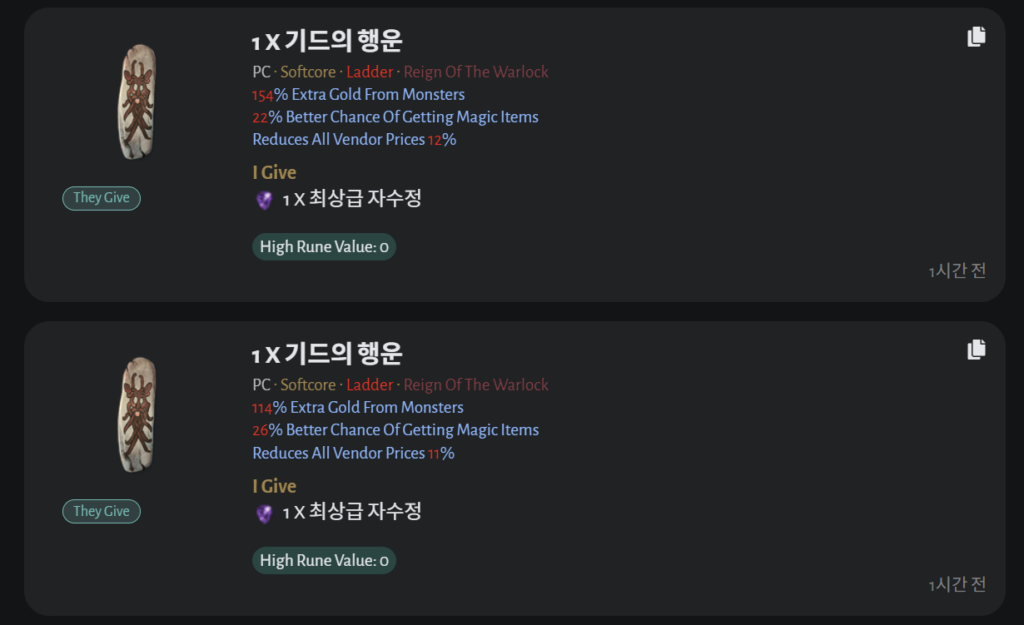Click the first listing's charm item image
This screenshot has width=1024, height=625.
pos(137,102)
